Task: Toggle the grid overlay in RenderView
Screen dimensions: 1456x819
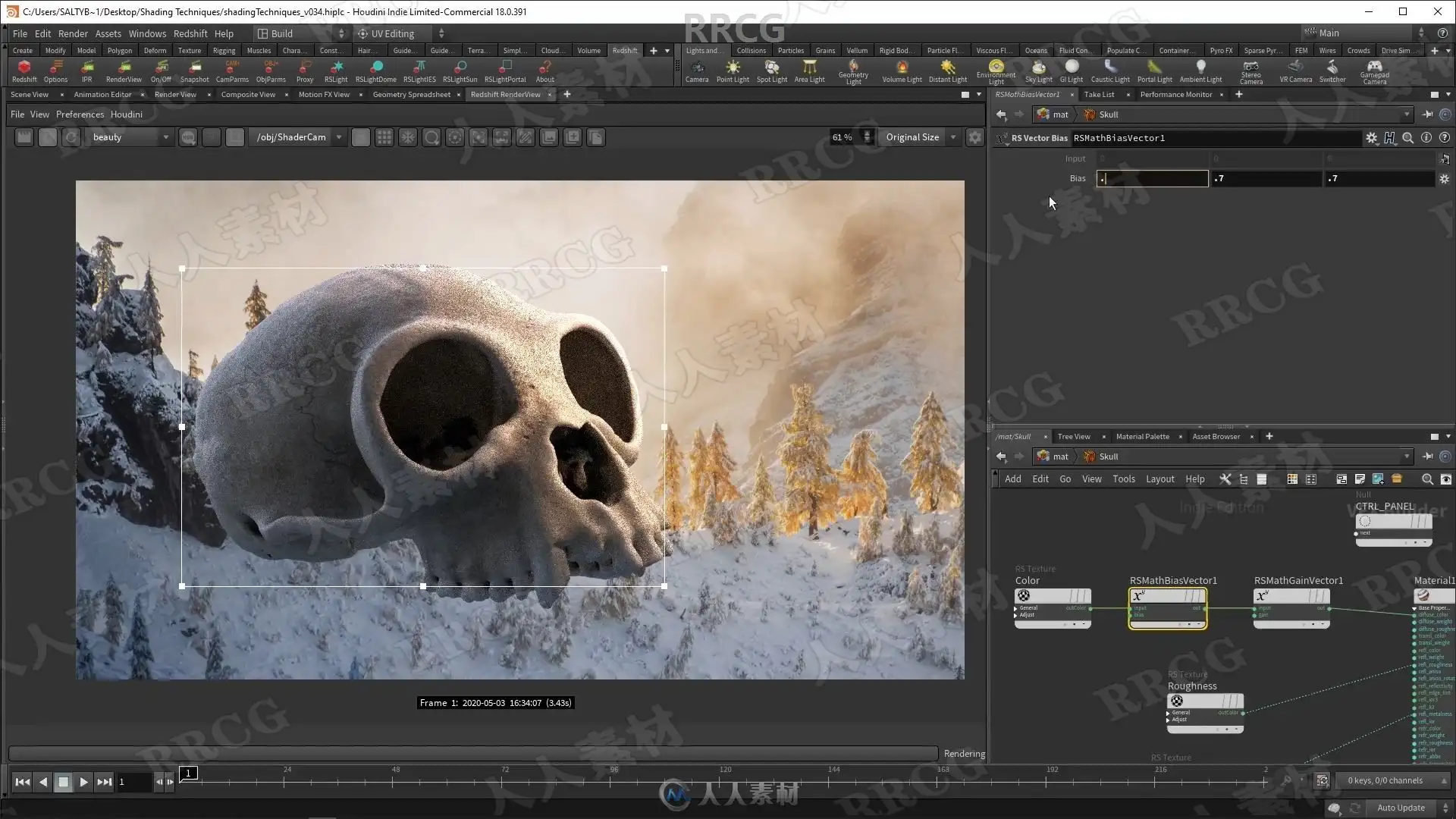Action: (384, 137)
